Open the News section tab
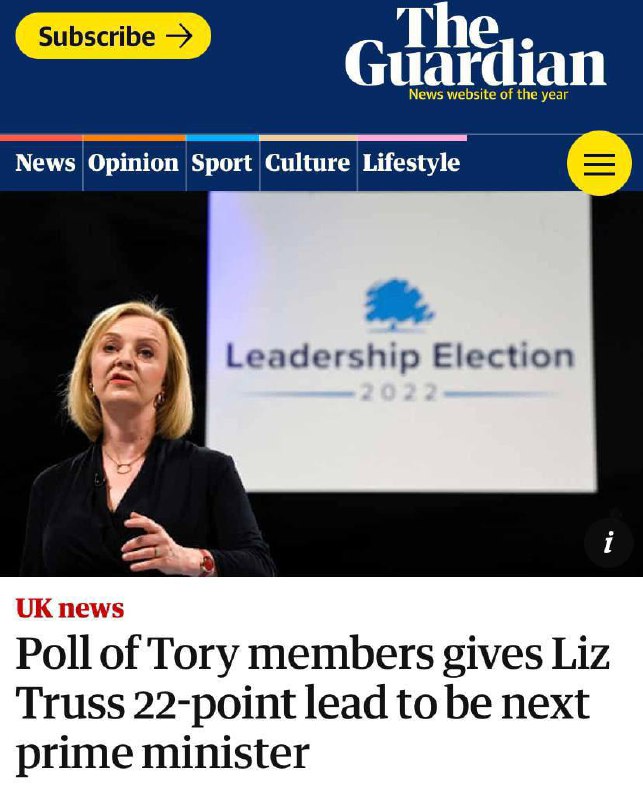The height and width of the screenshot is (800, 643). point(45,163)
